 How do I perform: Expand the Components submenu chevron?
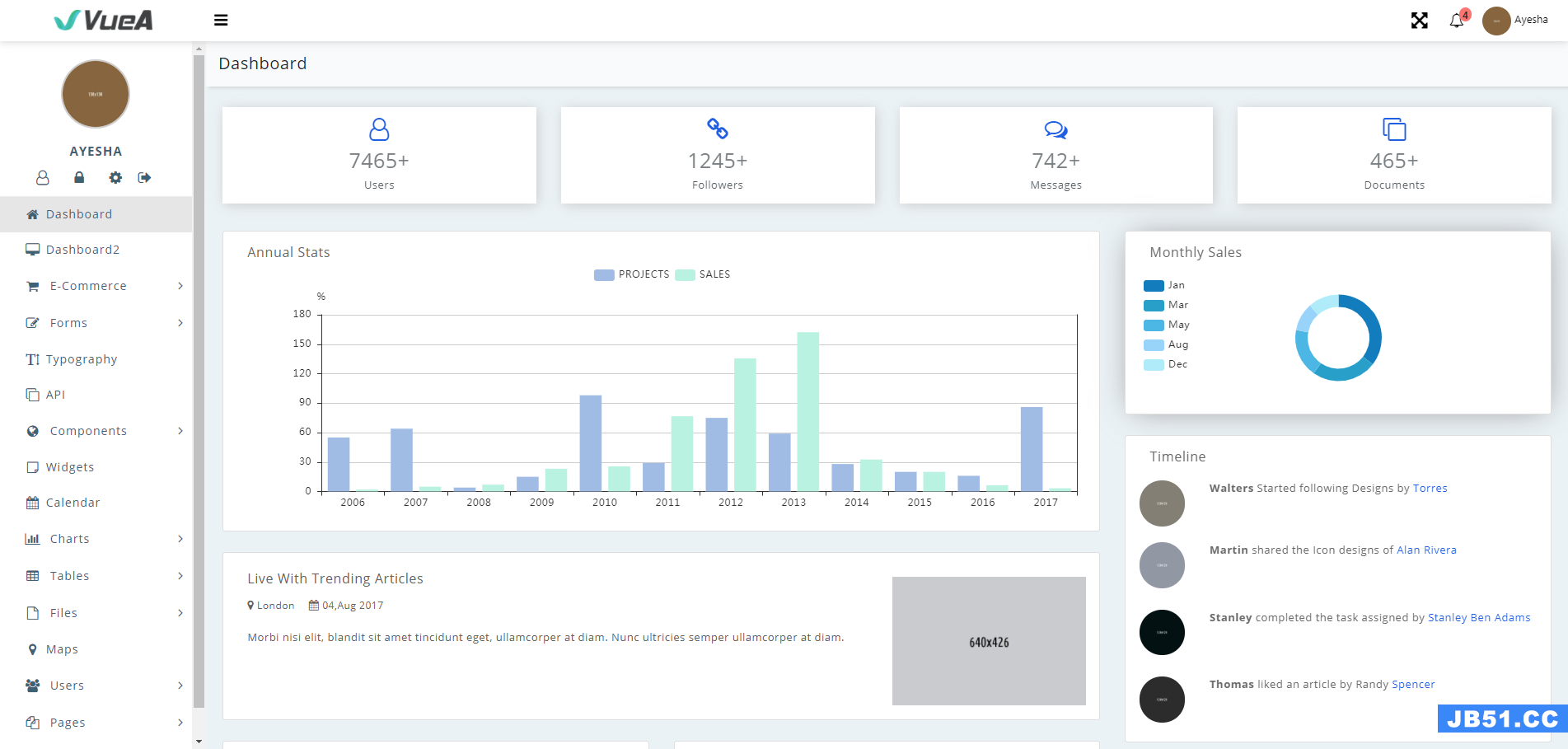click(x=180, y=431)
